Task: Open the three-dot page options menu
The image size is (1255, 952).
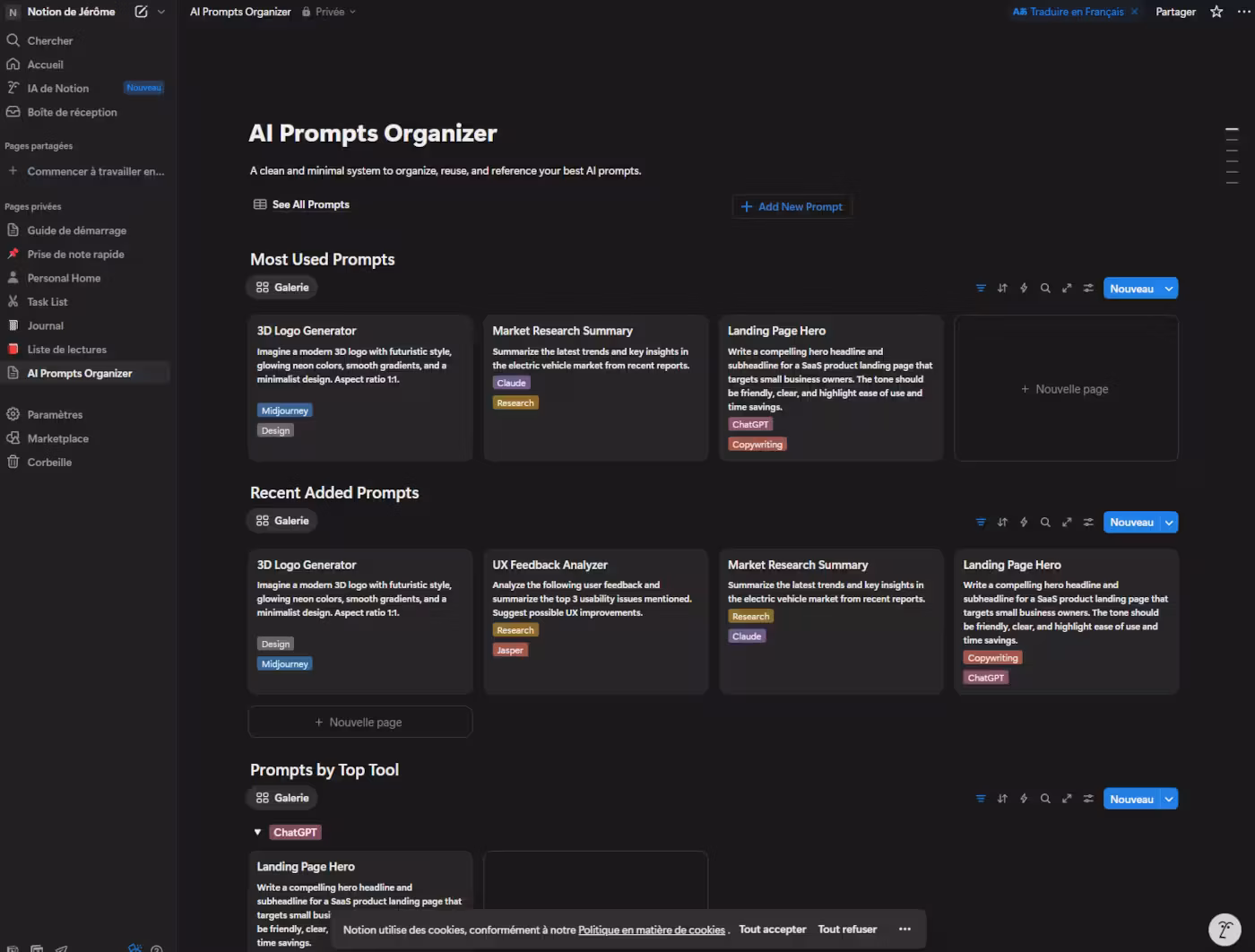Action: 1243,12
